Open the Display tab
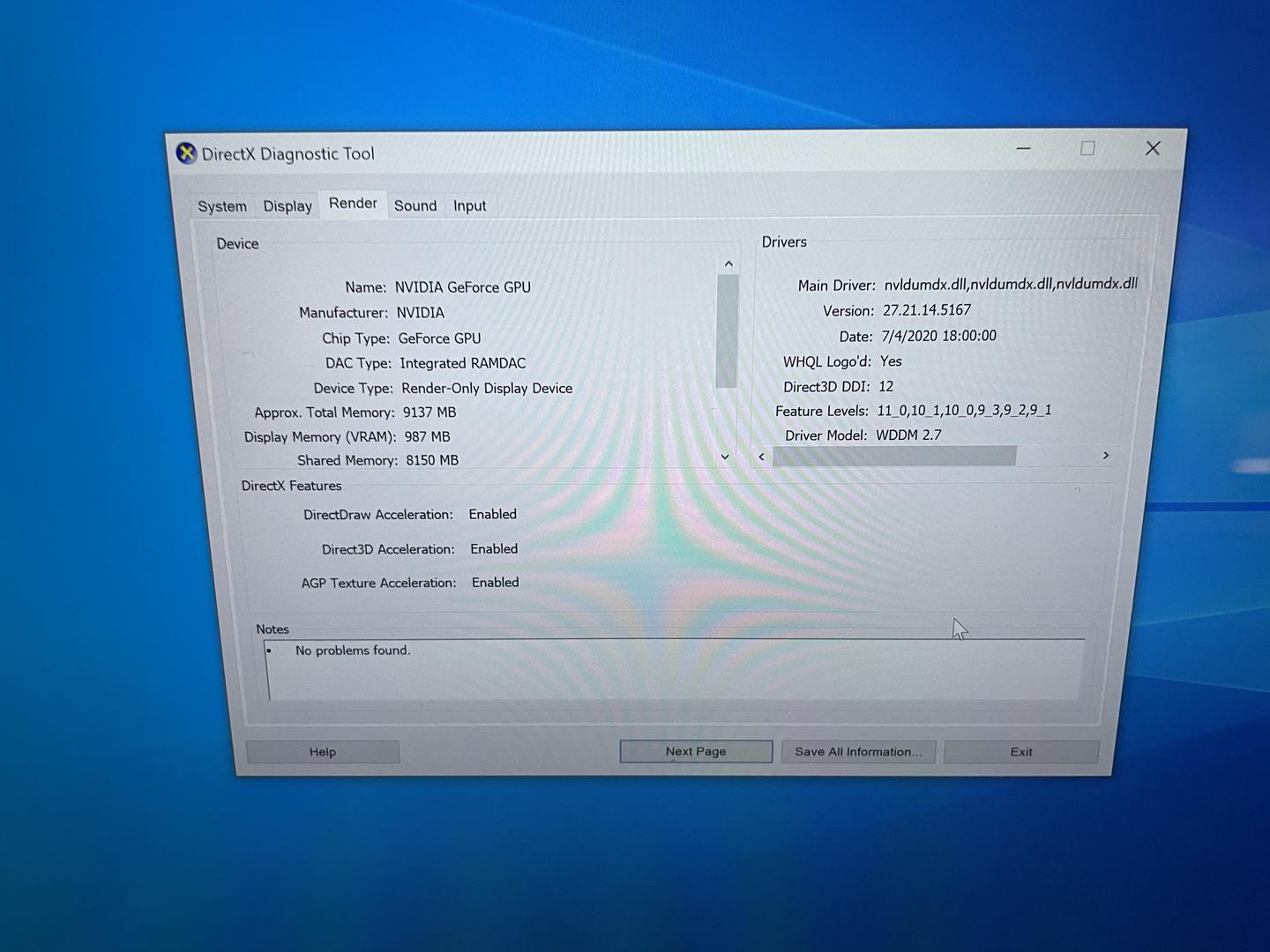This screenshot has width=1270, height=952. coord(288,206)
